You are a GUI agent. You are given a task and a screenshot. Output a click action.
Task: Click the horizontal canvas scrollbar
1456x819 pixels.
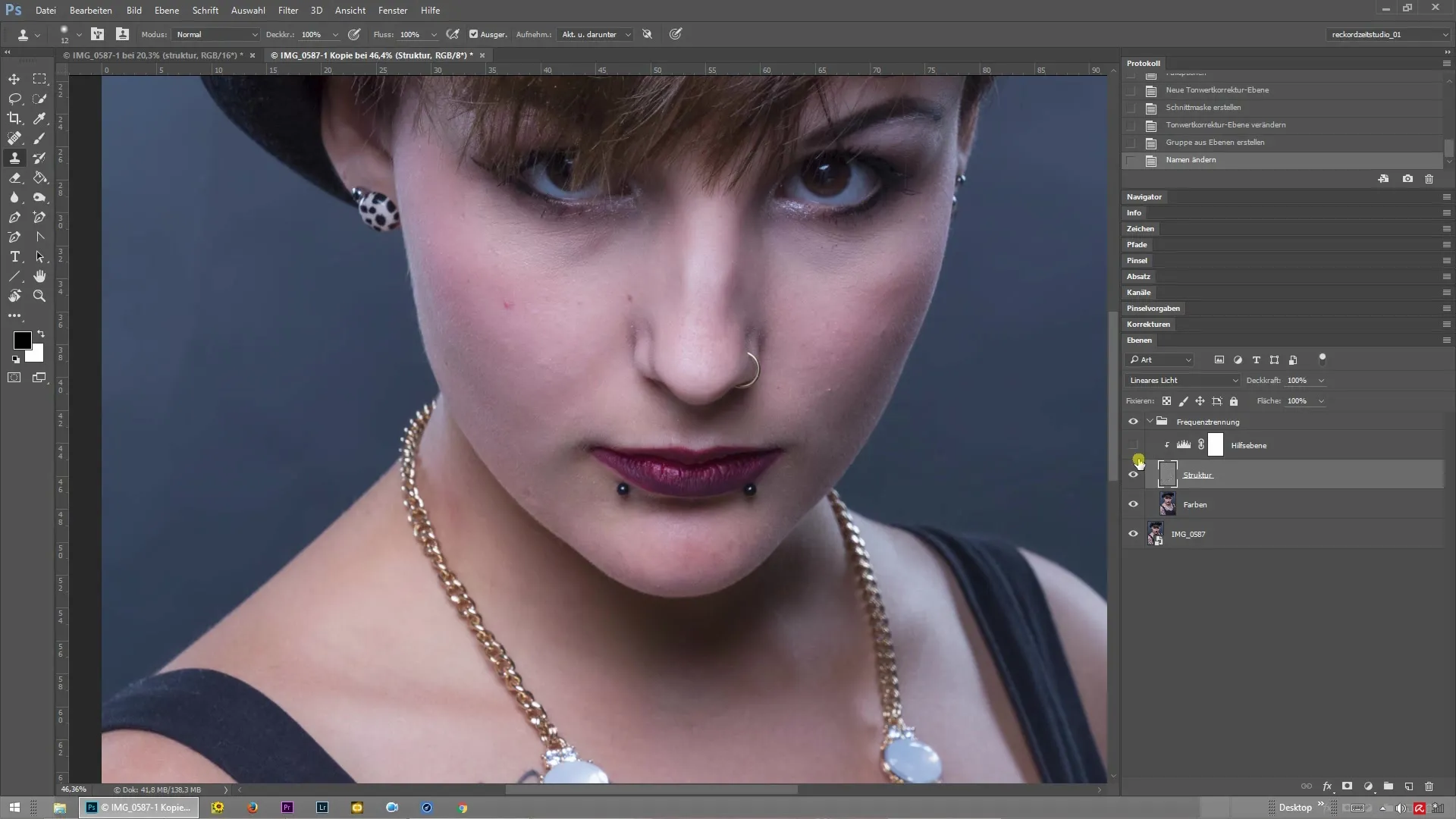tap(651, 789)
